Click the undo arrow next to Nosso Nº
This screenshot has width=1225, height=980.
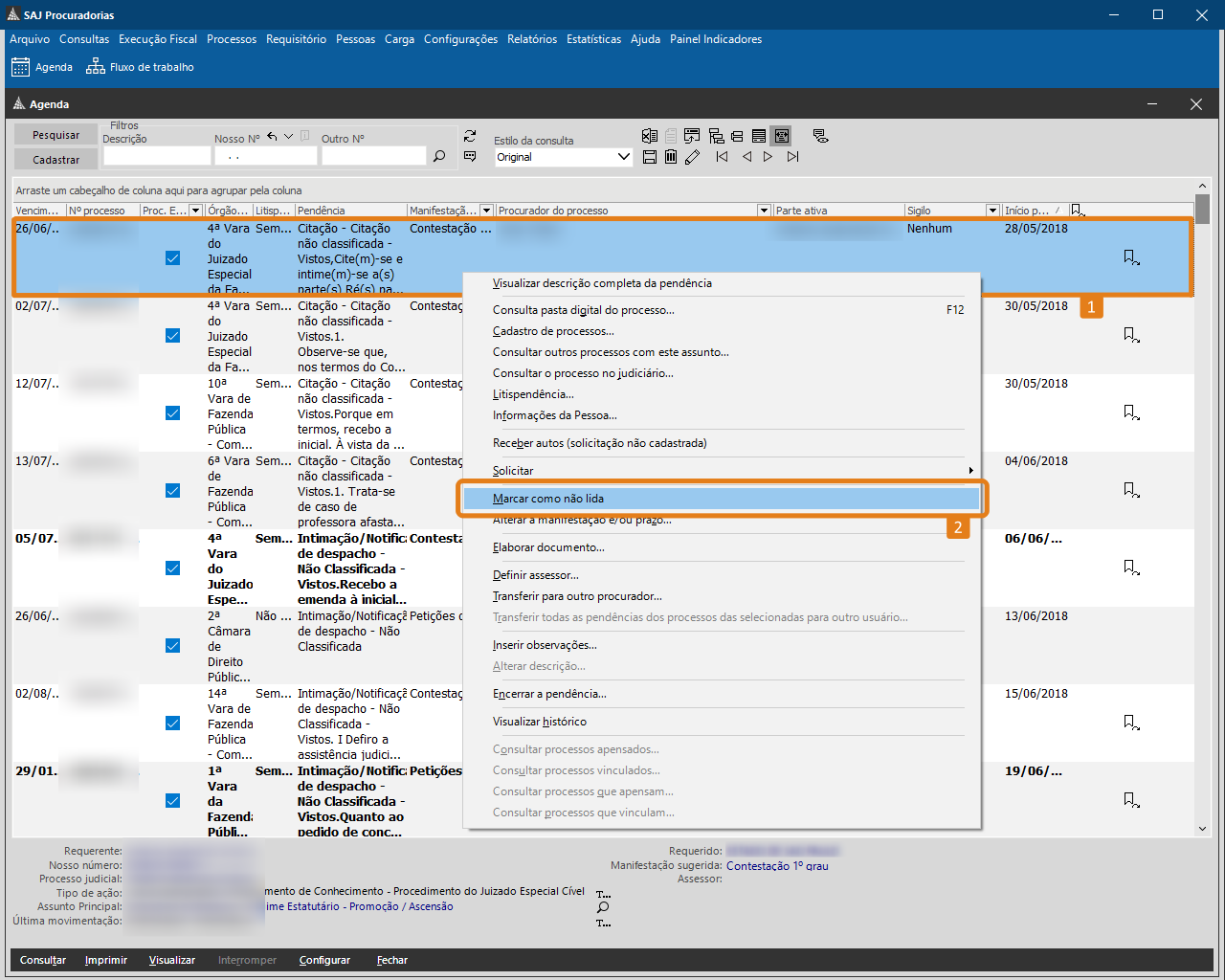click(x=273, y=137)
